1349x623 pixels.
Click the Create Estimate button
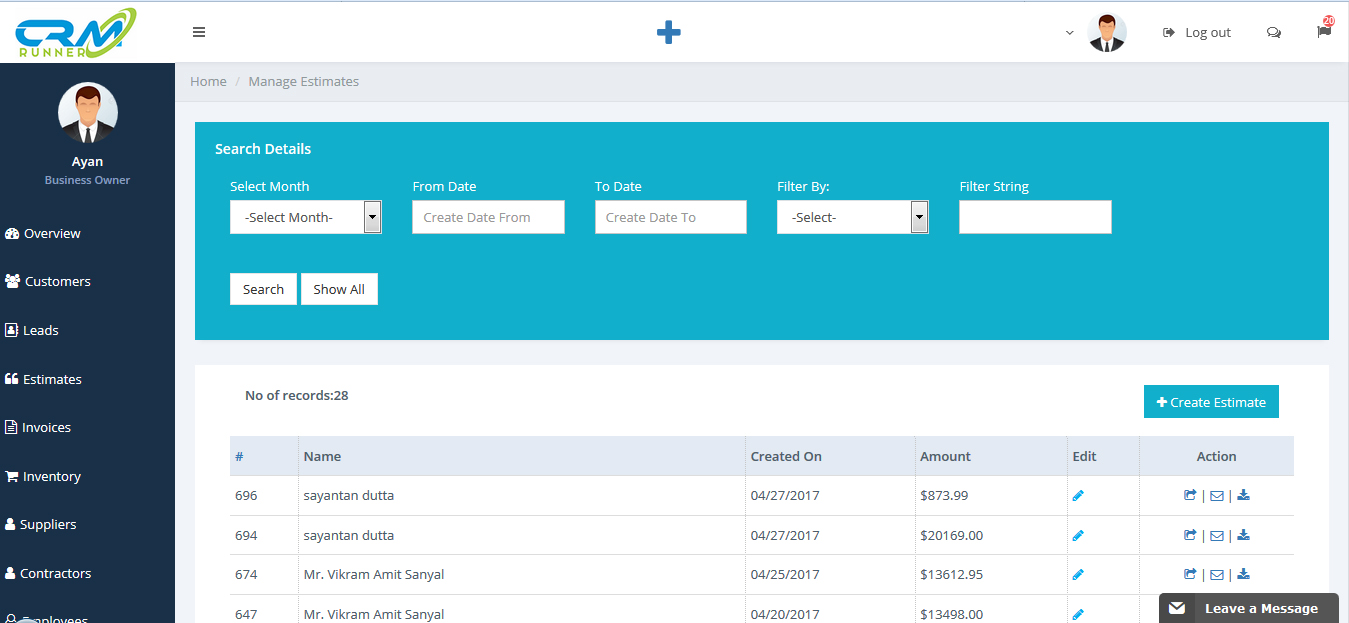(1210, 401)
